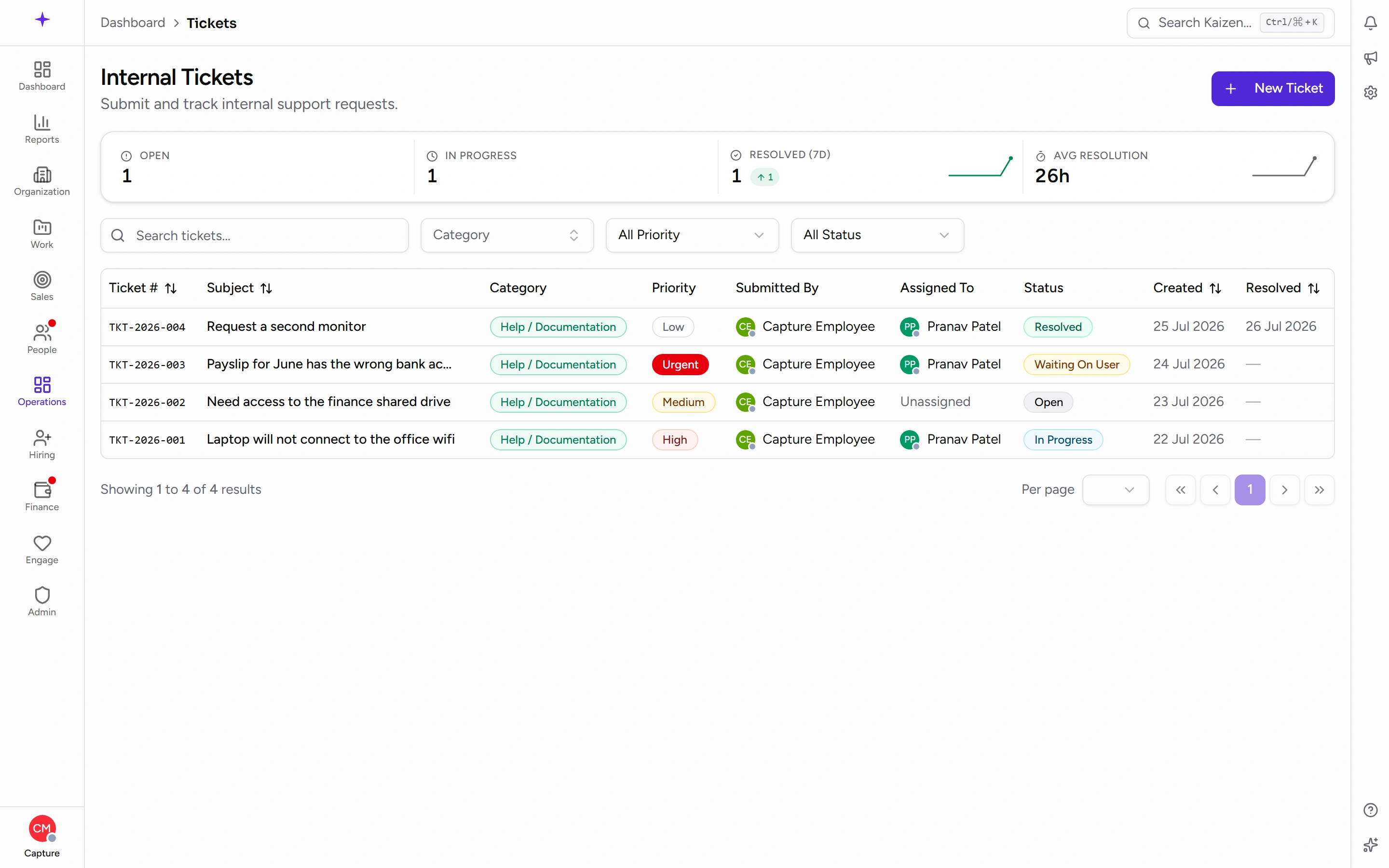Go to the next page arrow

coord(1284,489)
